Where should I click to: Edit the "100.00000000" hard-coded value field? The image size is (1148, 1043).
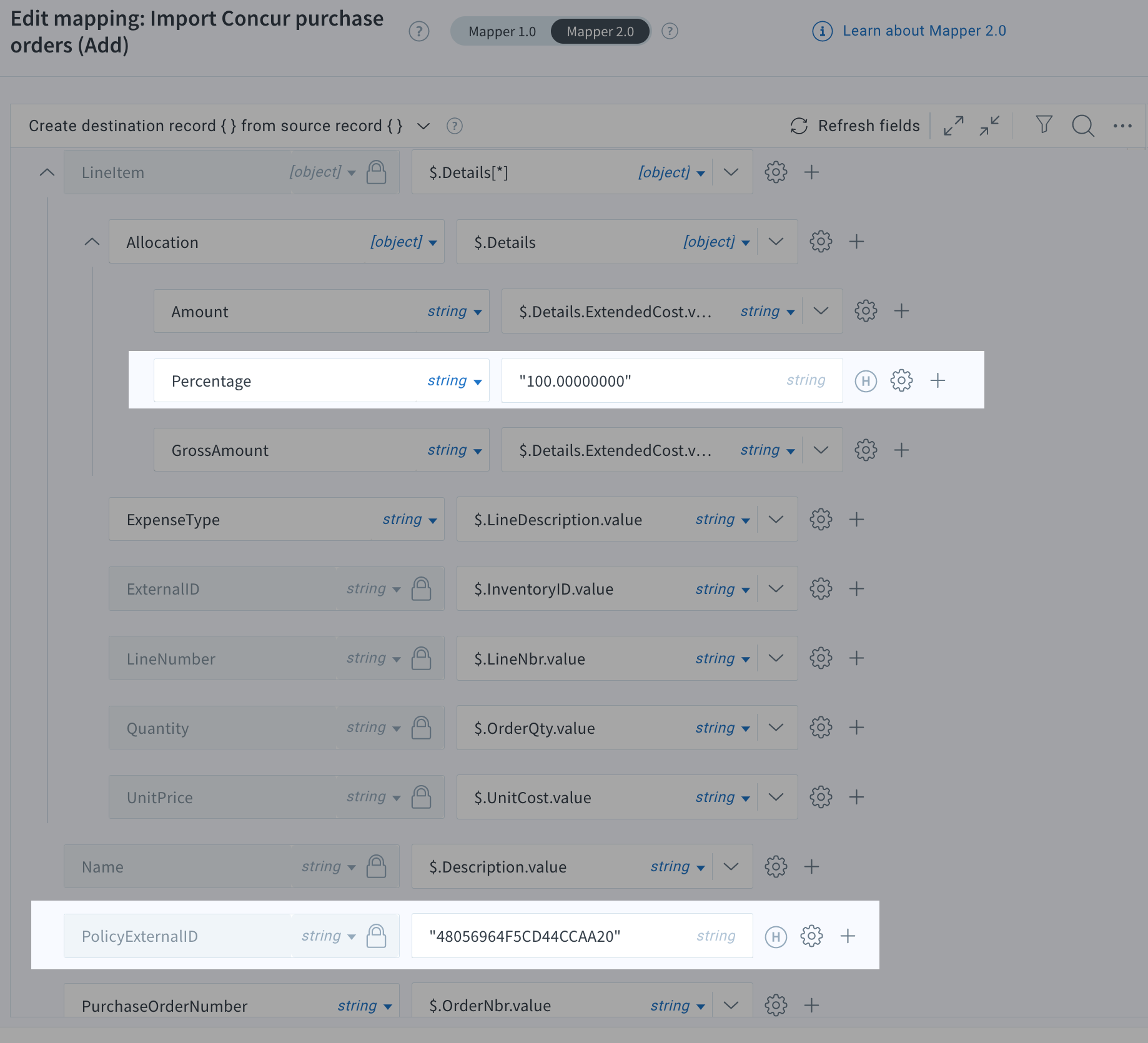pyautogui.click(x=672, y=380)
